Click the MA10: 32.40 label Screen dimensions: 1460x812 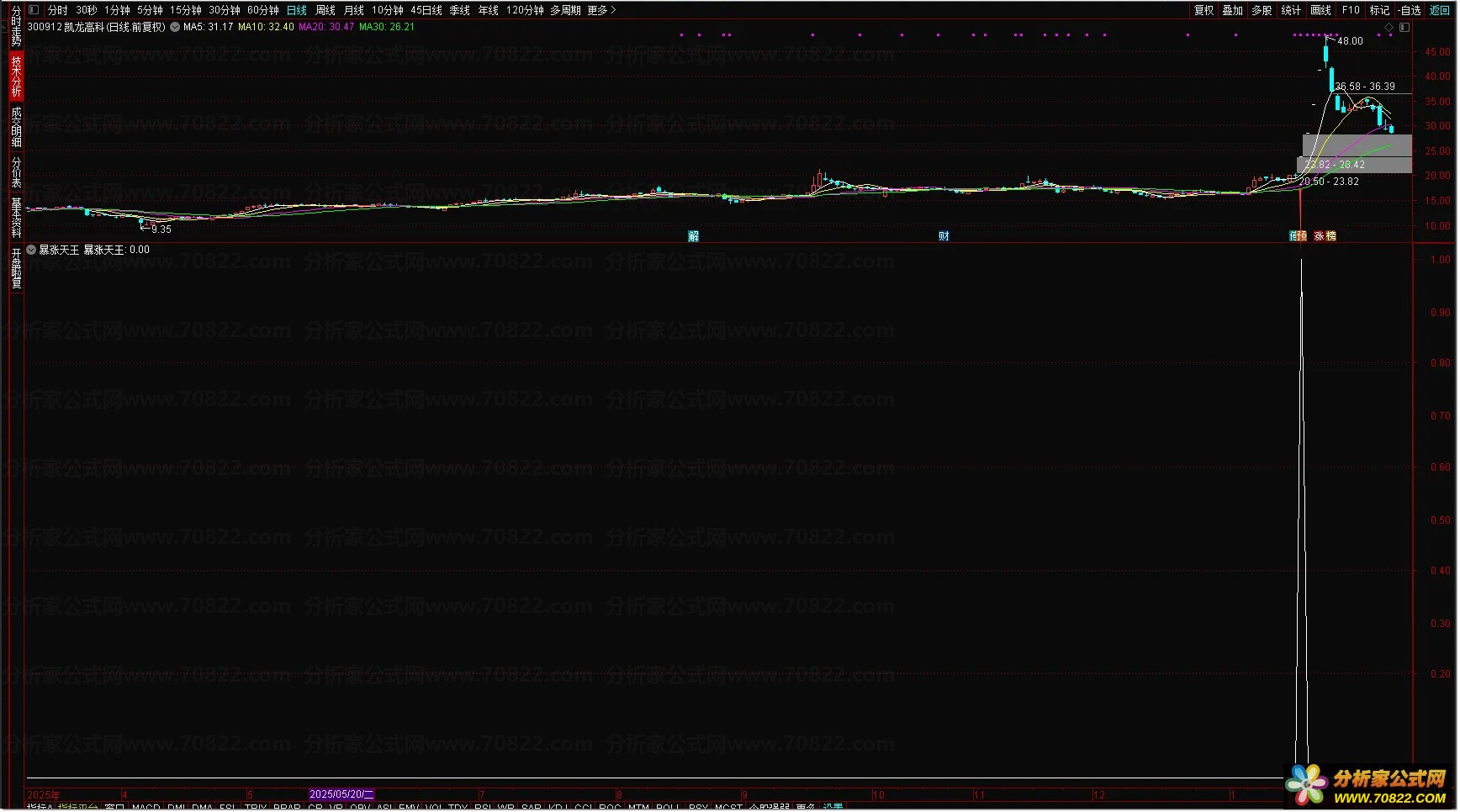coord(266,27)
